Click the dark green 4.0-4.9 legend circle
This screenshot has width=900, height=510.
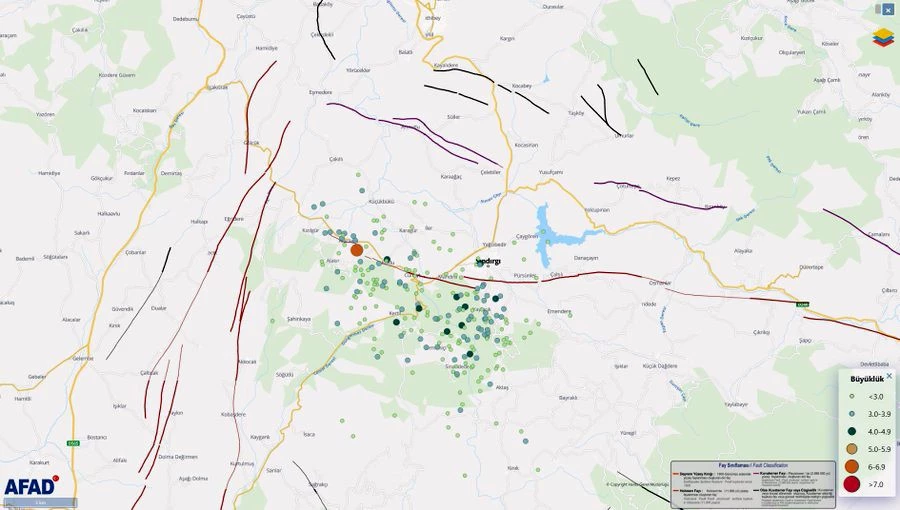click(x=852, y=431)
